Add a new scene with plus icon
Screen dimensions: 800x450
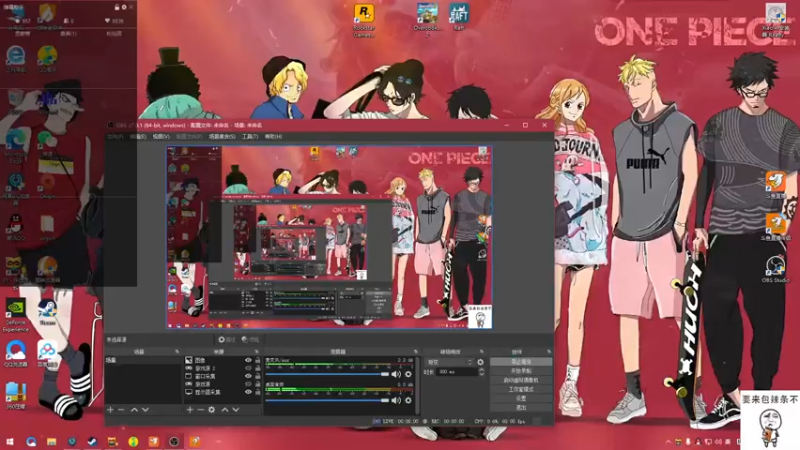[x=110, y=410]
